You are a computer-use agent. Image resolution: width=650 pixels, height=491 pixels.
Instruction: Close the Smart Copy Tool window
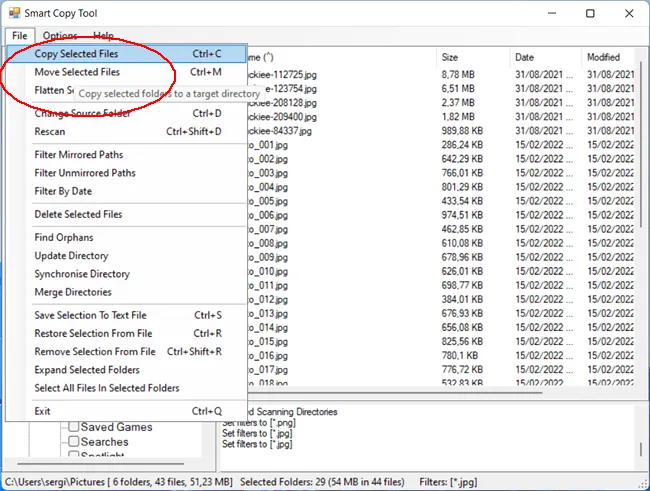tap(629, 13)
